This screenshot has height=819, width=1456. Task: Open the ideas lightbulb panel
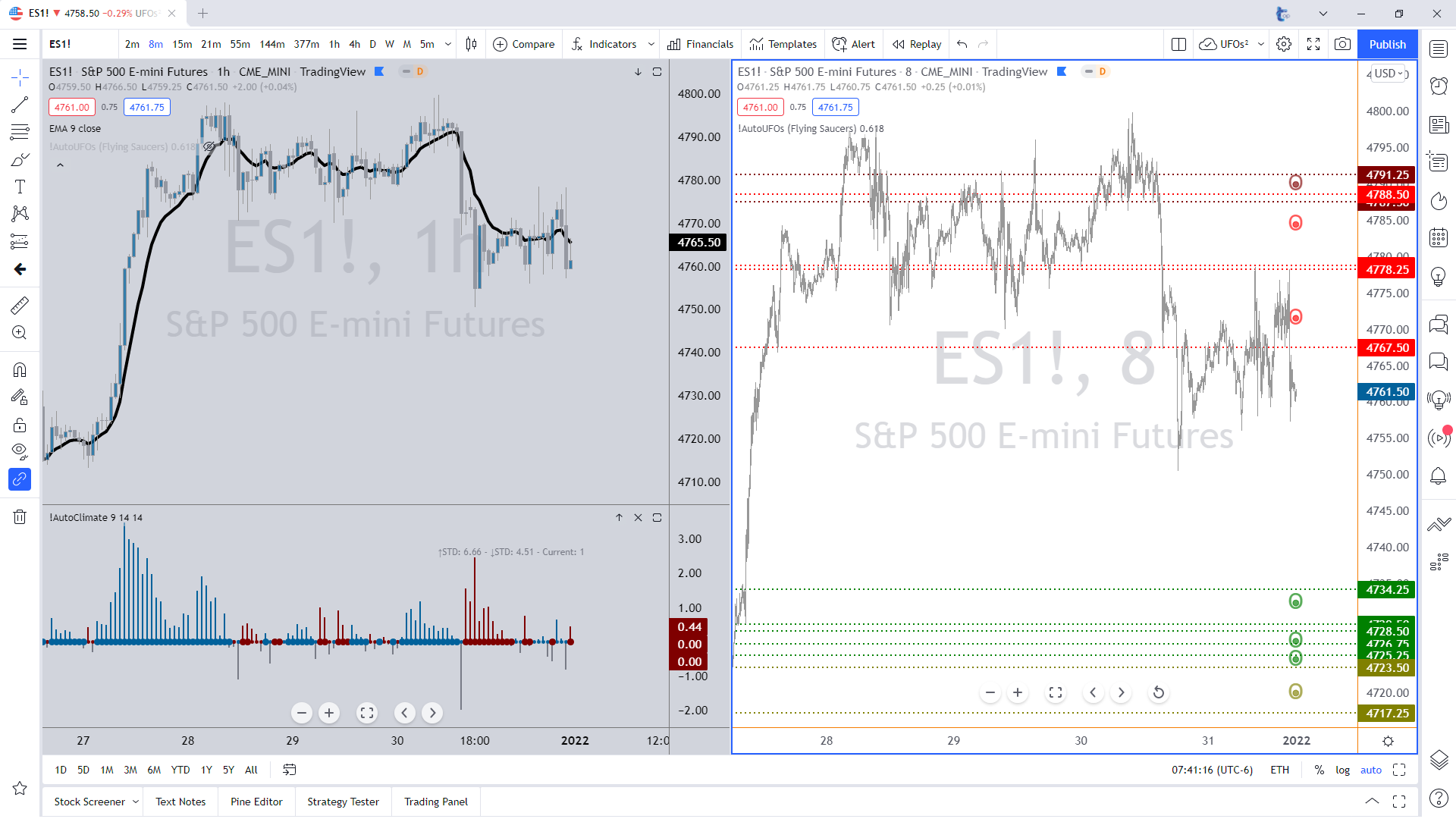tap(1439, 277)
